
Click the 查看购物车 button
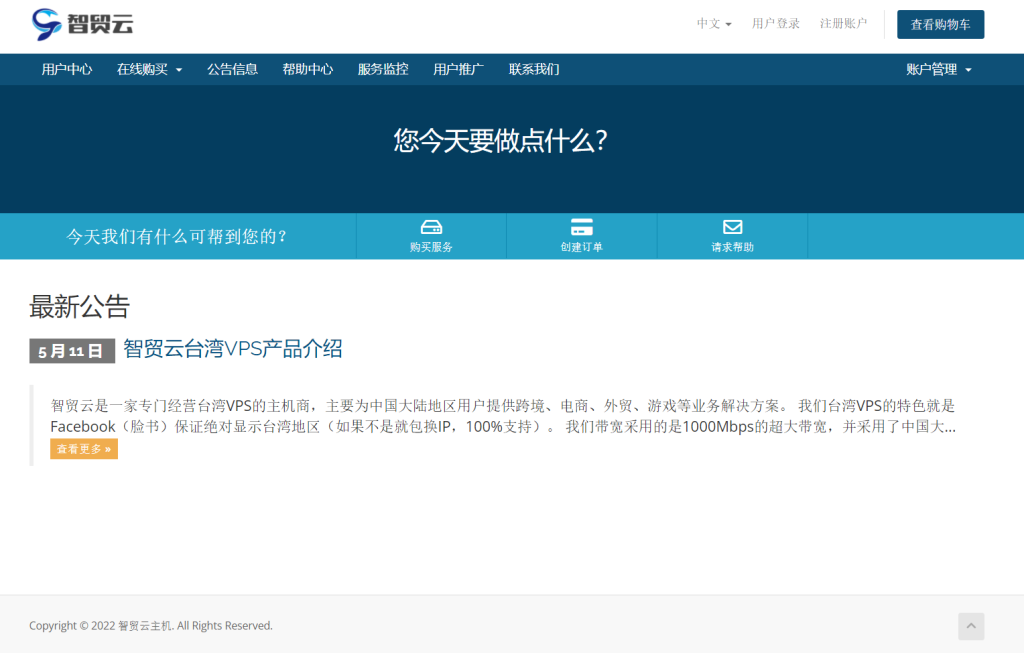pyautogui.click(x=940, y=24)
